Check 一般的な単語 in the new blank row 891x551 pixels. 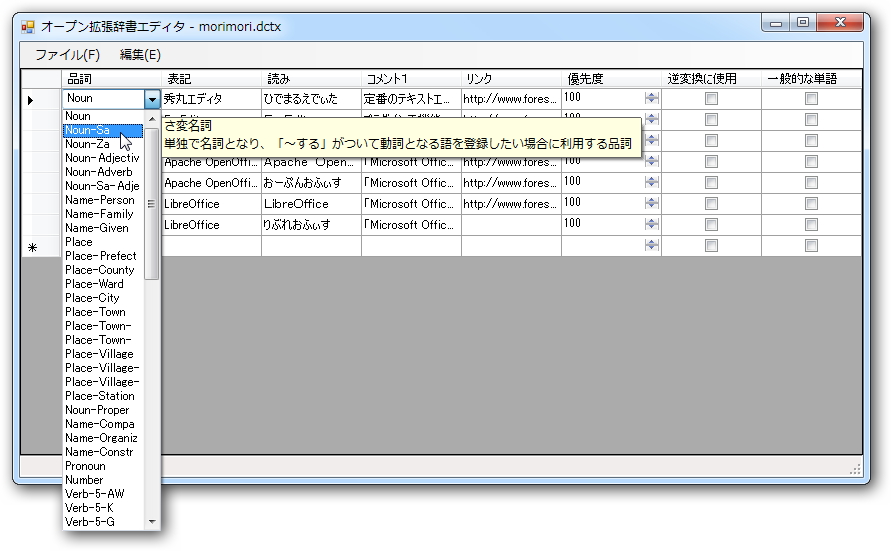(811, 246)
